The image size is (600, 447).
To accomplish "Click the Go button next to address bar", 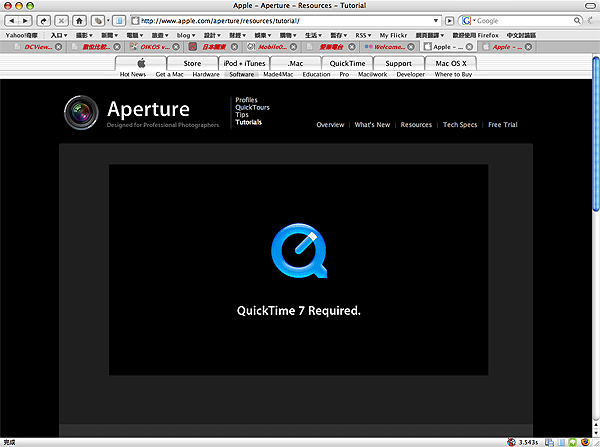I will tap(450, 21).
